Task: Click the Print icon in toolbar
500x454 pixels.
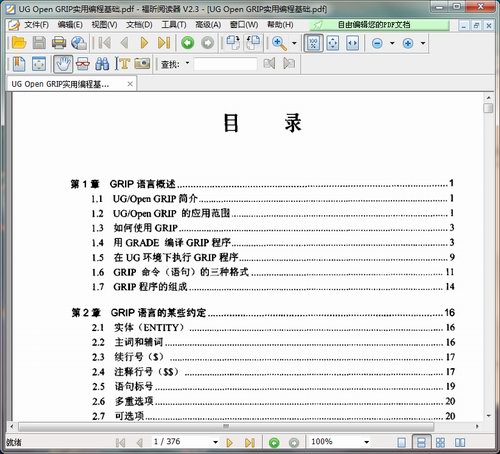Action: pos(59,43)
